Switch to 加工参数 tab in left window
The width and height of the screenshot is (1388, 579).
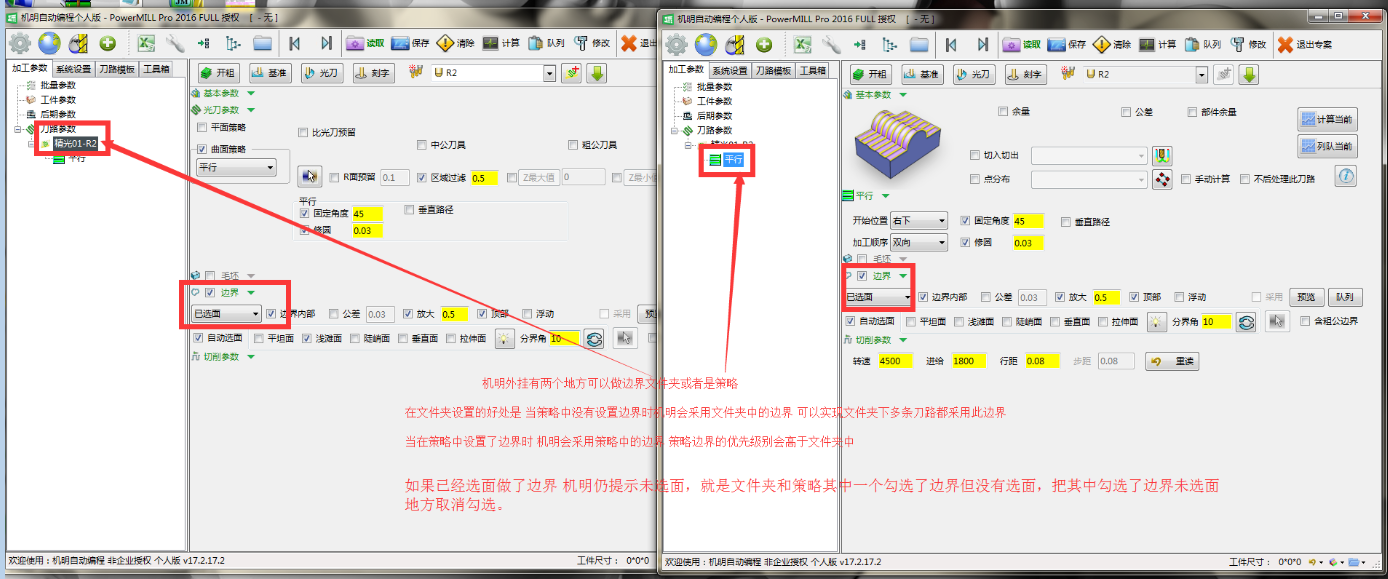(30, 69)
